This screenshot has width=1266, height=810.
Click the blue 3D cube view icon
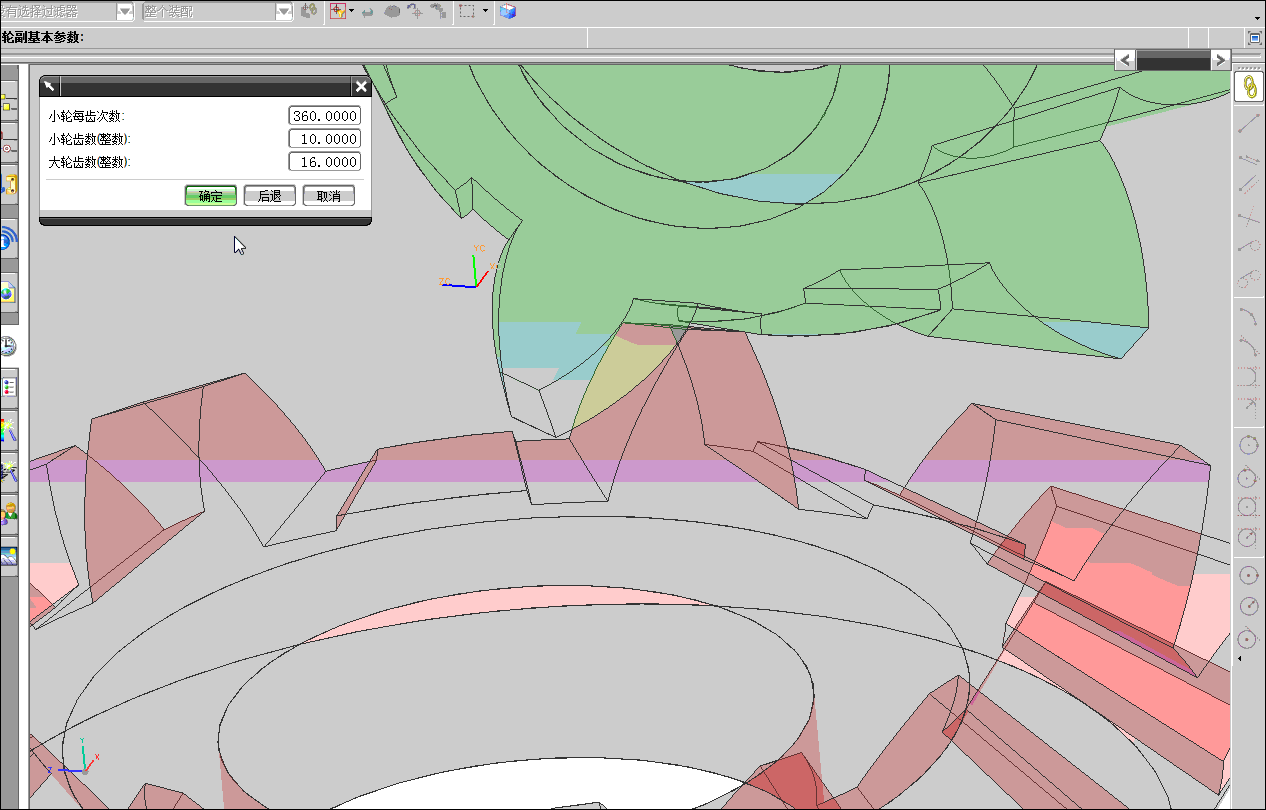508,11
